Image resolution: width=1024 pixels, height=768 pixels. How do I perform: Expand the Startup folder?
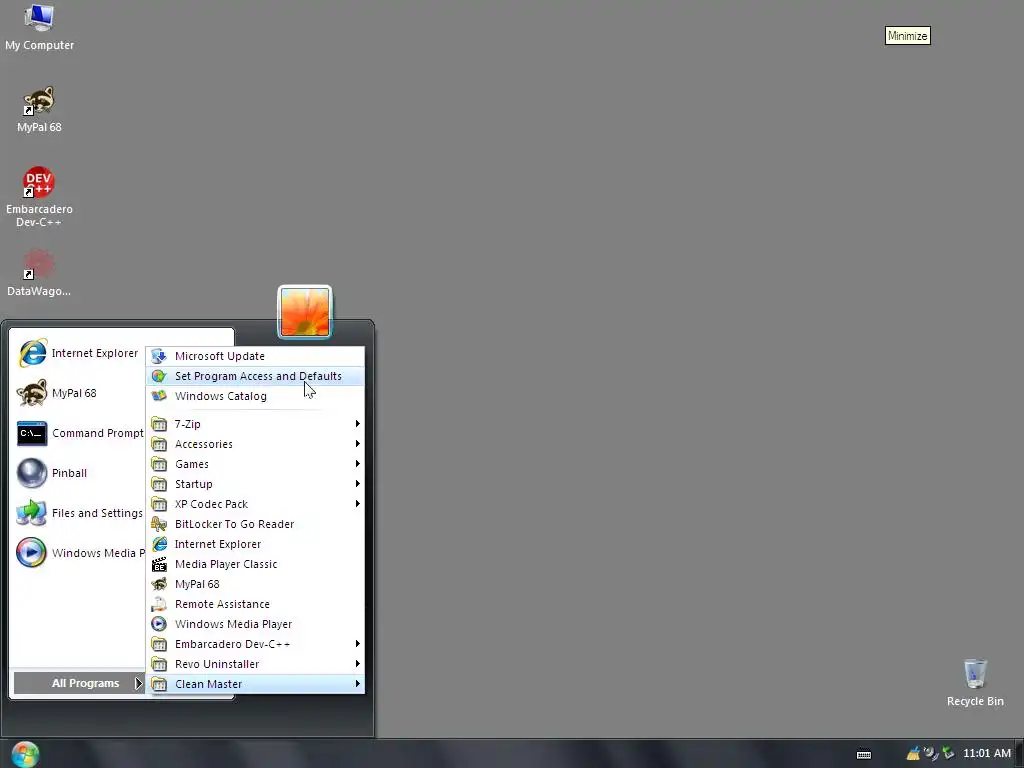click(x=255, y=484)
